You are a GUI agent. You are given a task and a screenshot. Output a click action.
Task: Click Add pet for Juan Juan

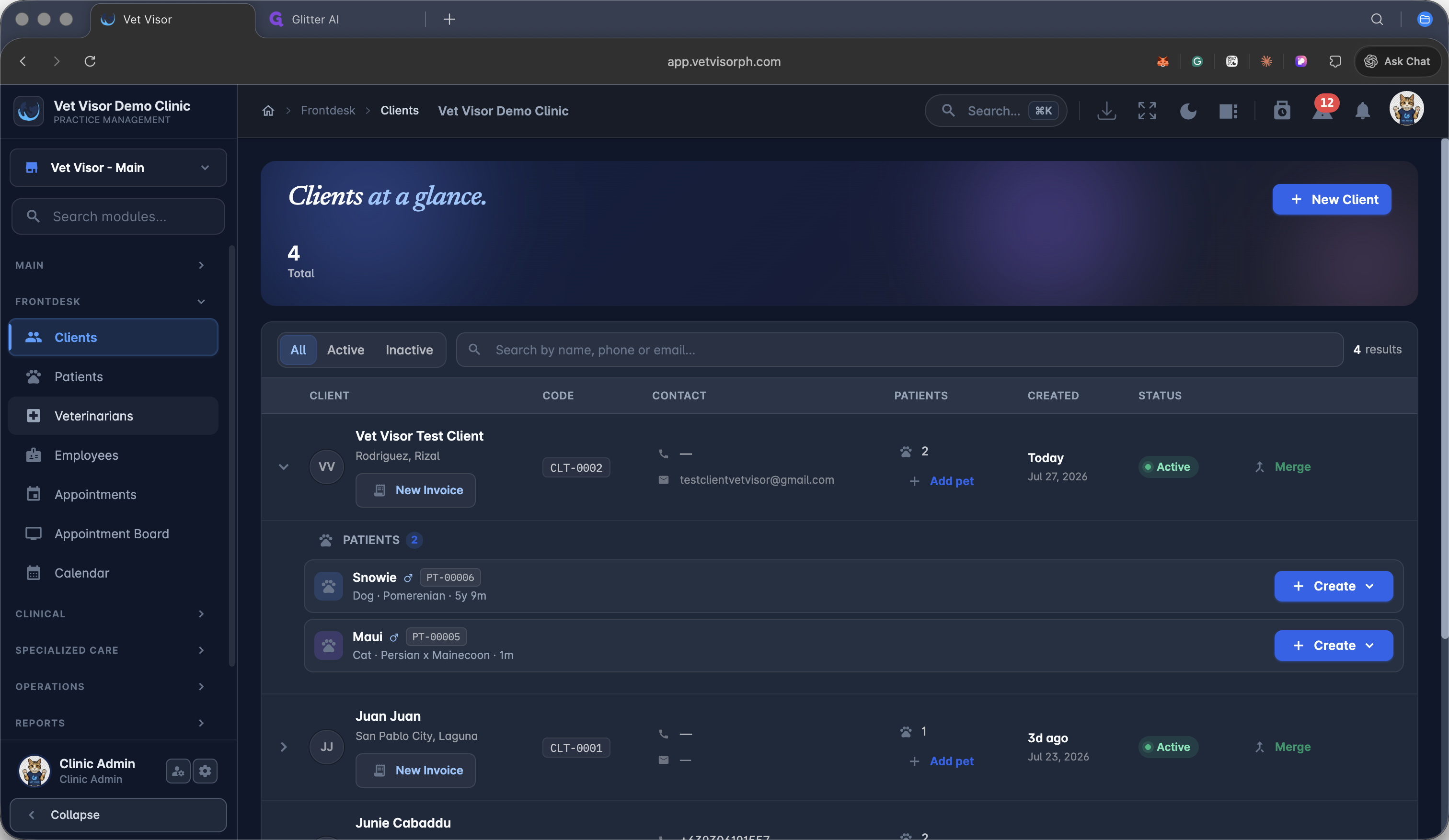click(x=941, y=761)
